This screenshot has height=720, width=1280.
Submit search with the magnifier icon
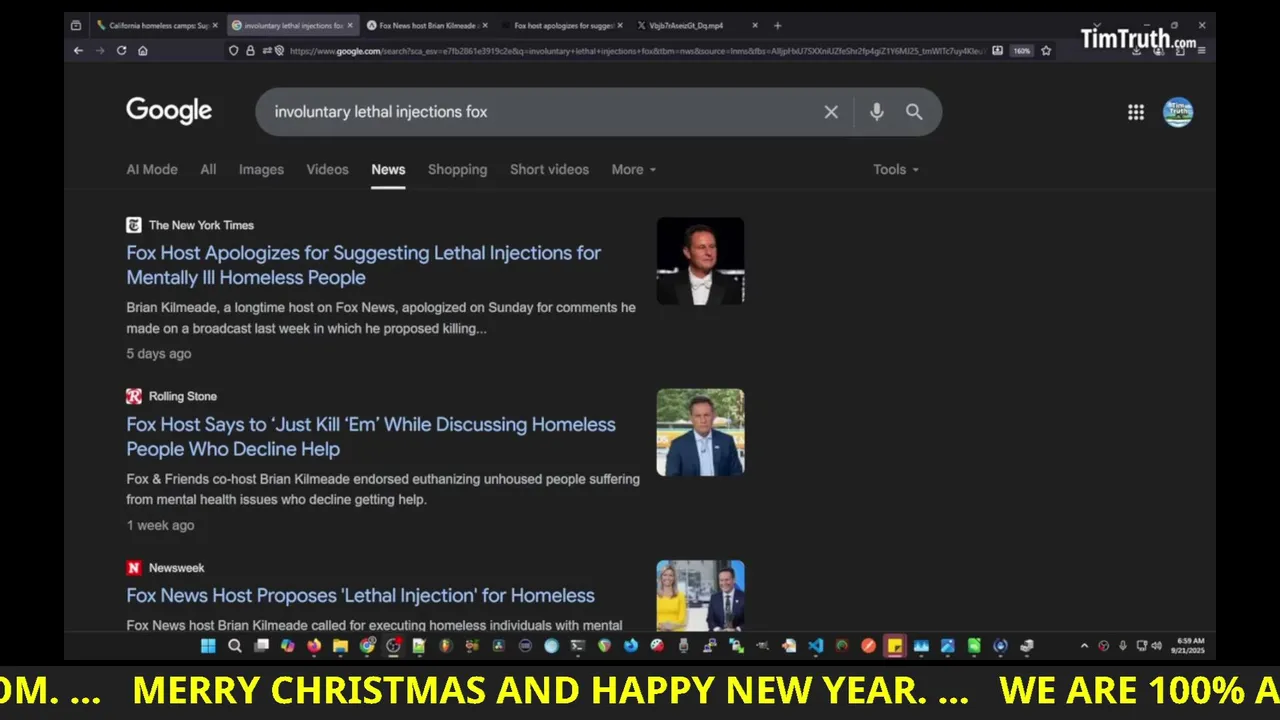pos(914,112)
